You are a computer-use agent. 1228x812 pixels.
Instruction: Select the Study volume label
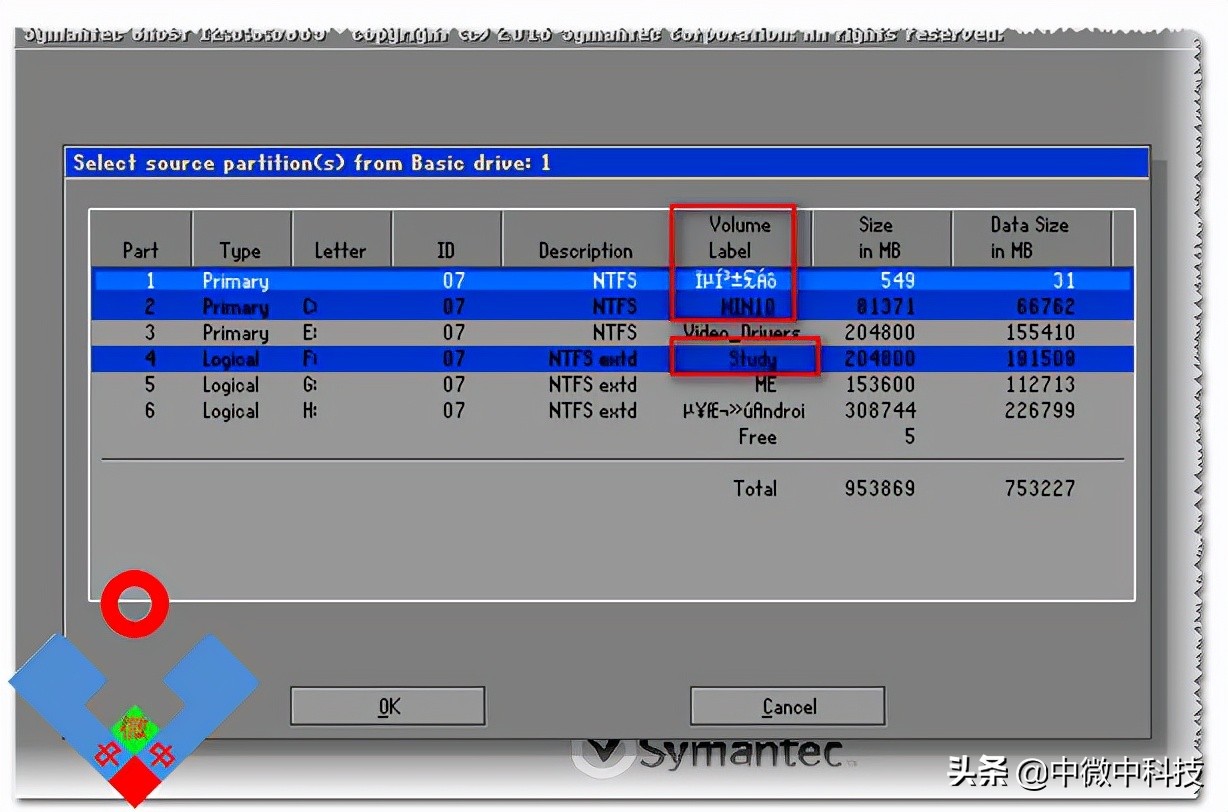(752, 359)
